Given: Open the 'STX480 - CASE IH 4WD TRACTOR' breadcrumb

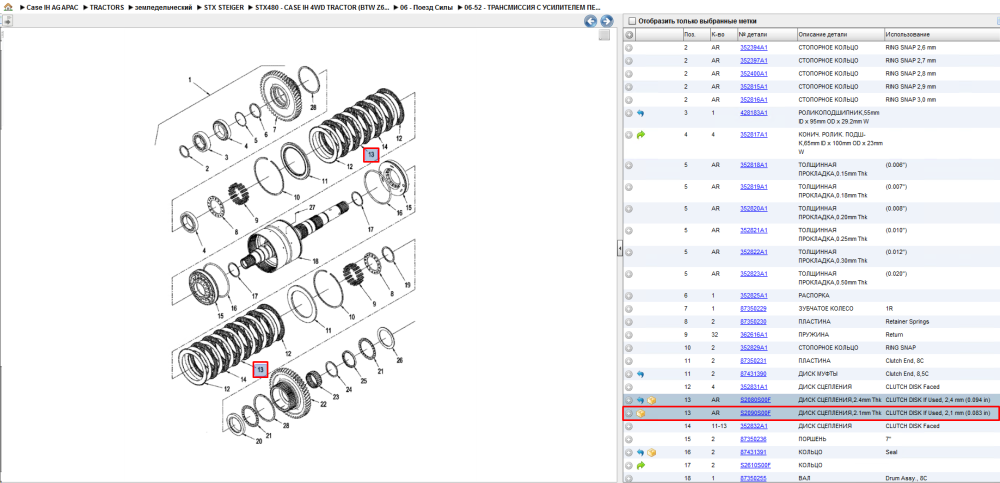Looking at the screenshot, I should (322, 8).
